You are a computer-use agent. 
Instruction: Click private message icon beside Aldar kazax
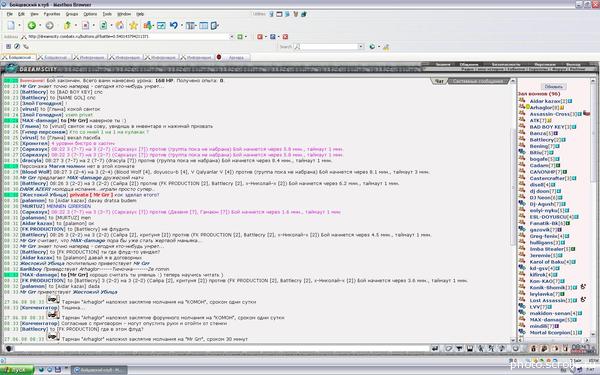click(x=522, y=101)
